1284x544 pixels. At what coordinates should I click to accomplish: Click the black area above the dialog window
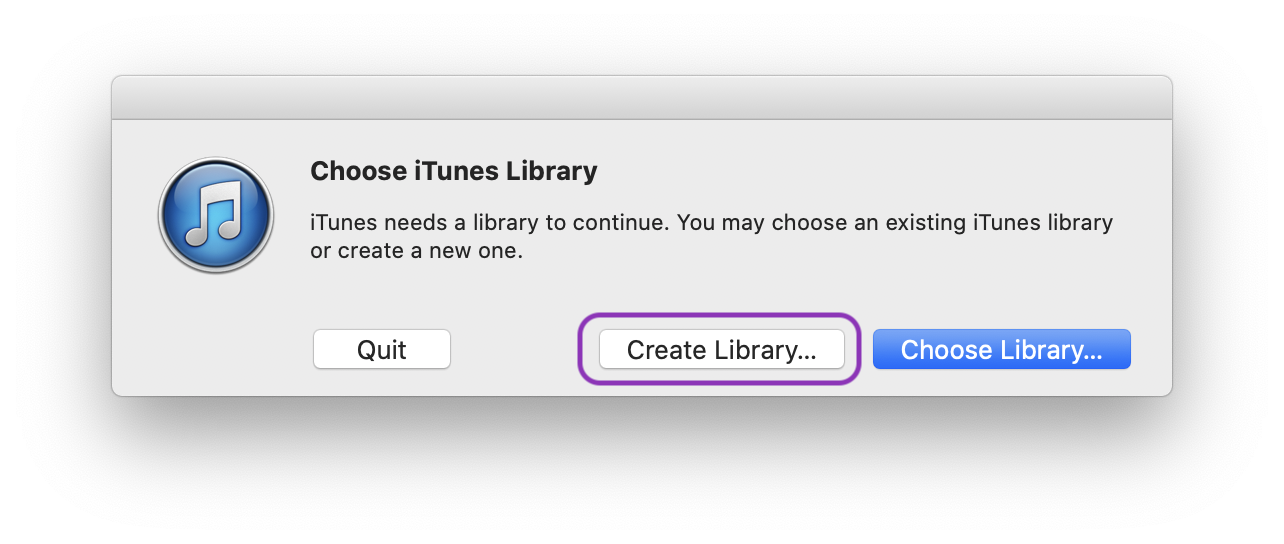(x=641, y=36)
